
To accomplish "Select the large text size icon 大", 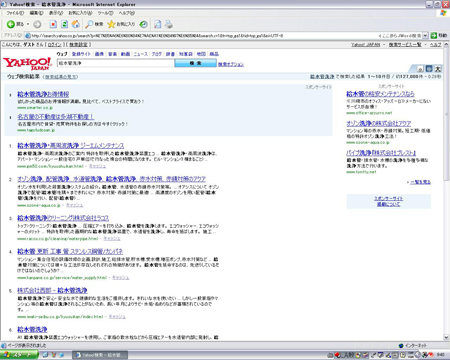I will (438, 69).
